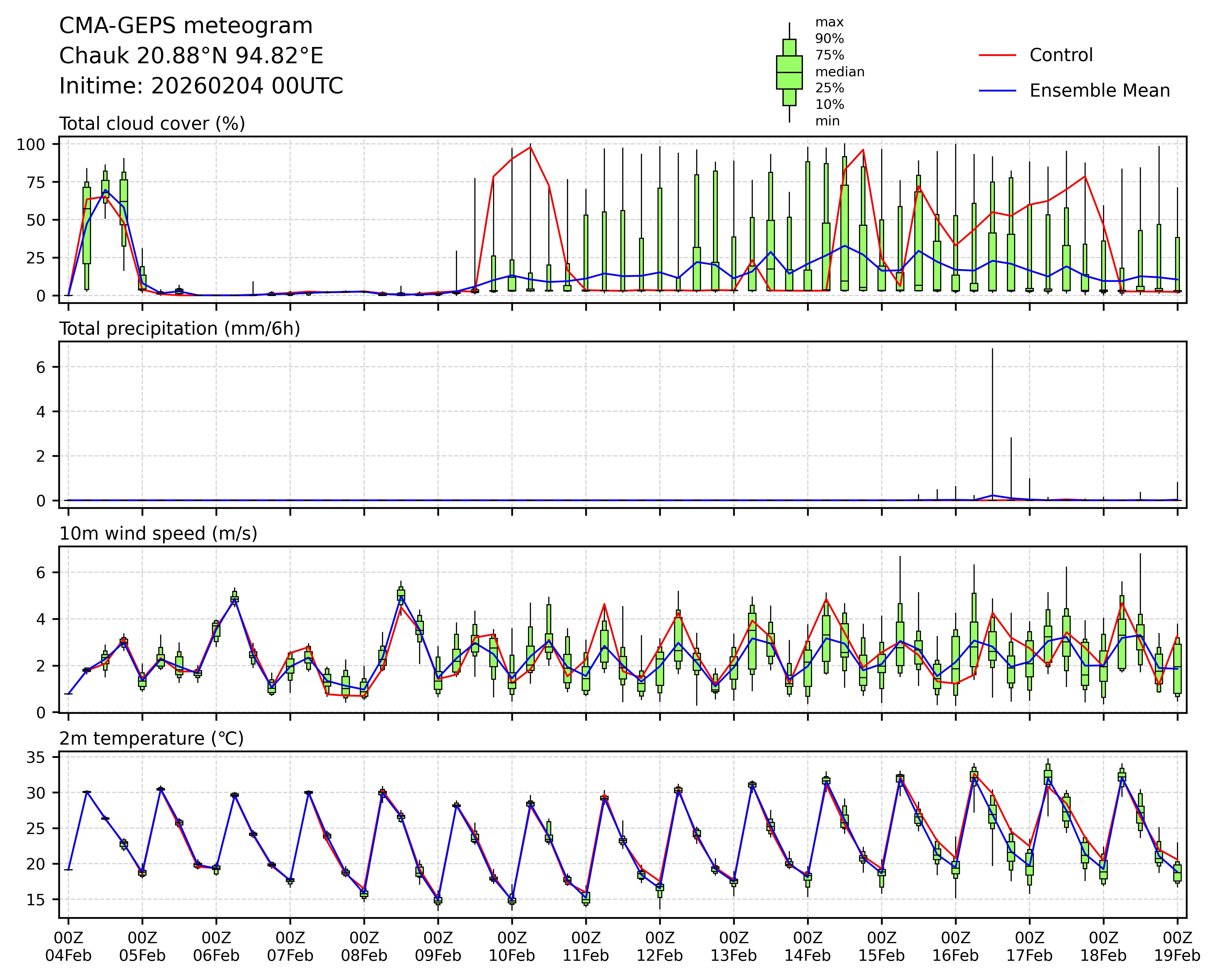This screenshot has width=1217, height=980.
Task: Click the '00Z 19Feb' x-axis label
Action: click(x=1177, y=947)
